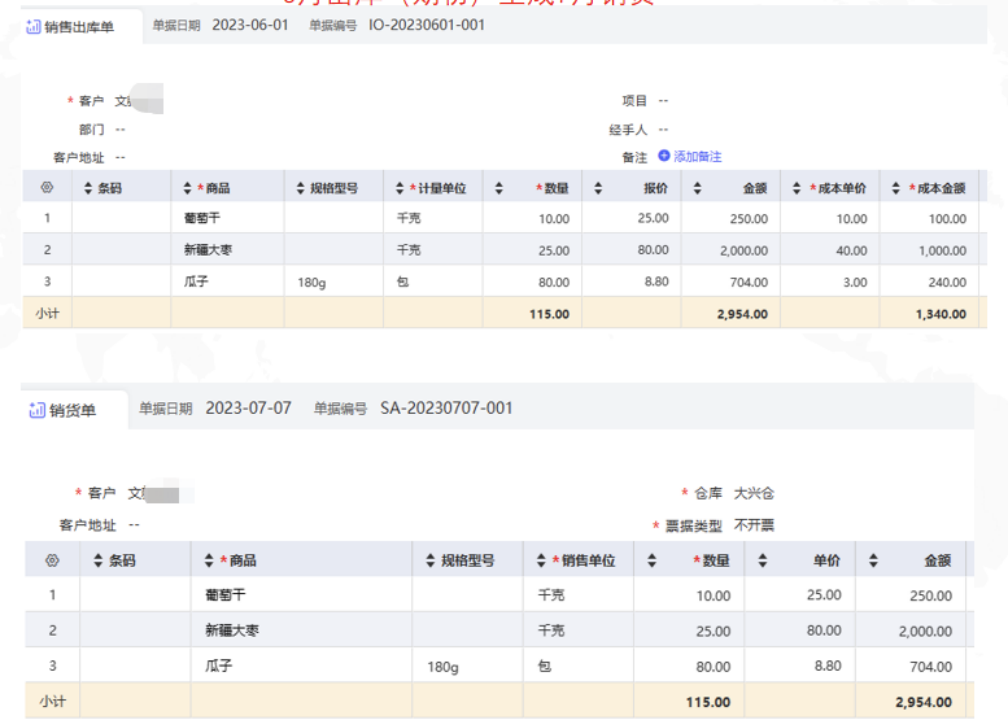Click the 添加备注 link
Viewport: 1008px width, 720px height.
[x=698, y=157]
